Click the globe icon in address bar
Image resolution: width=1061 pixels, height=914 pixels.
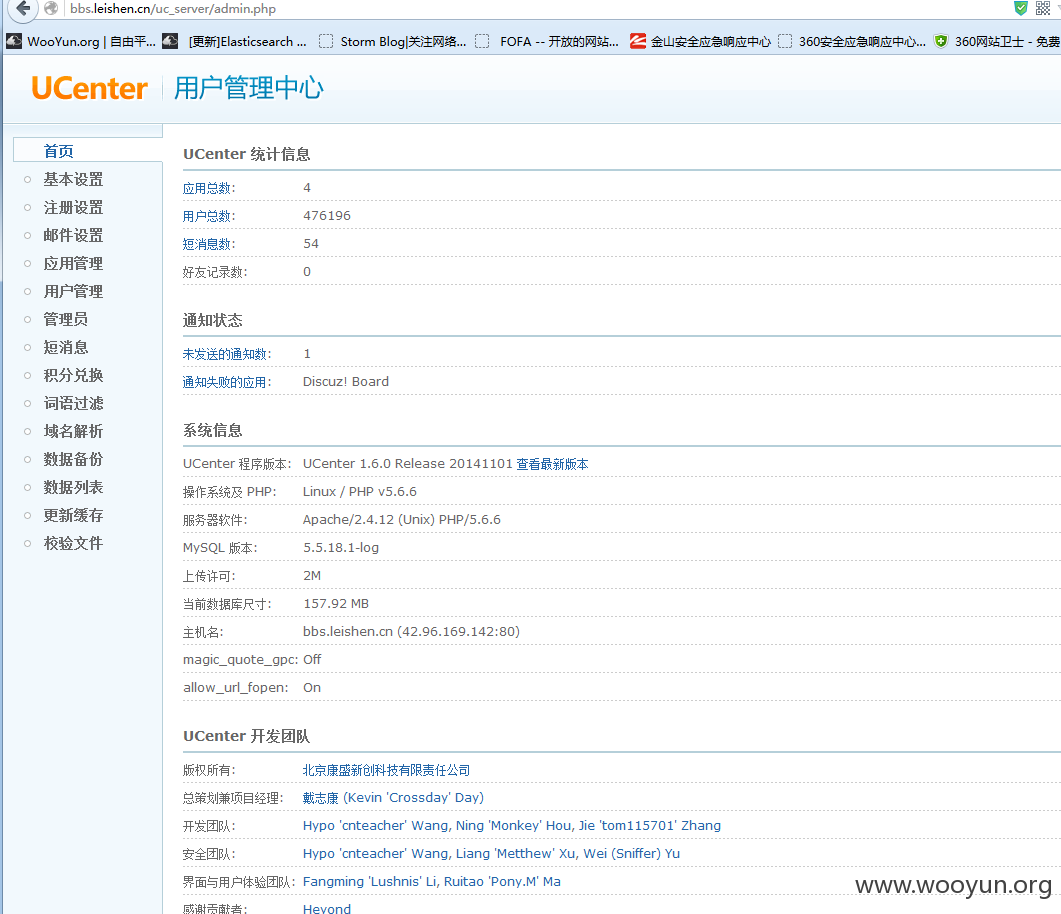[51, 9]
